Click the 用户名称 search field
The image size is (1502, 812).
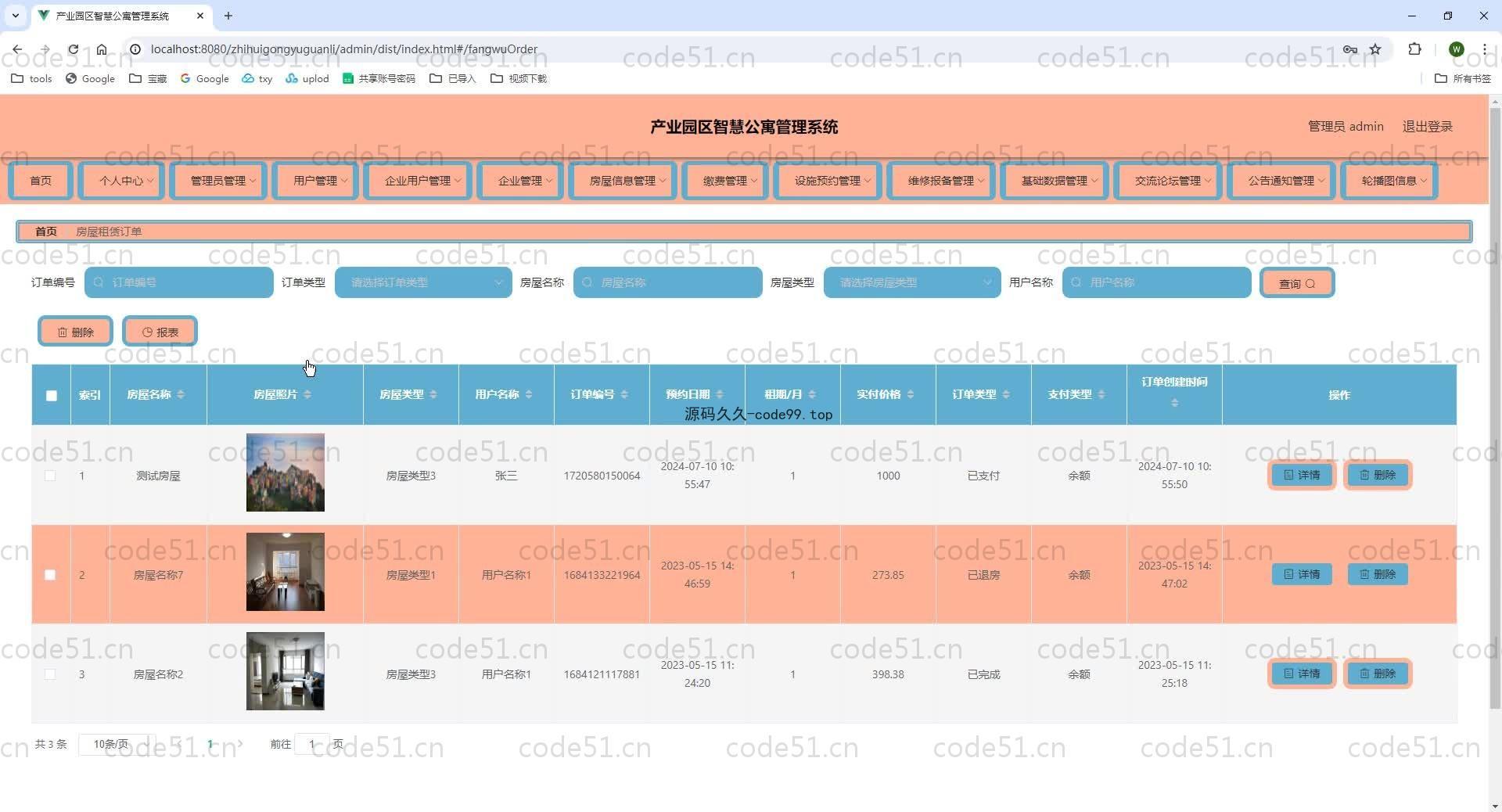coord(1157,282)
